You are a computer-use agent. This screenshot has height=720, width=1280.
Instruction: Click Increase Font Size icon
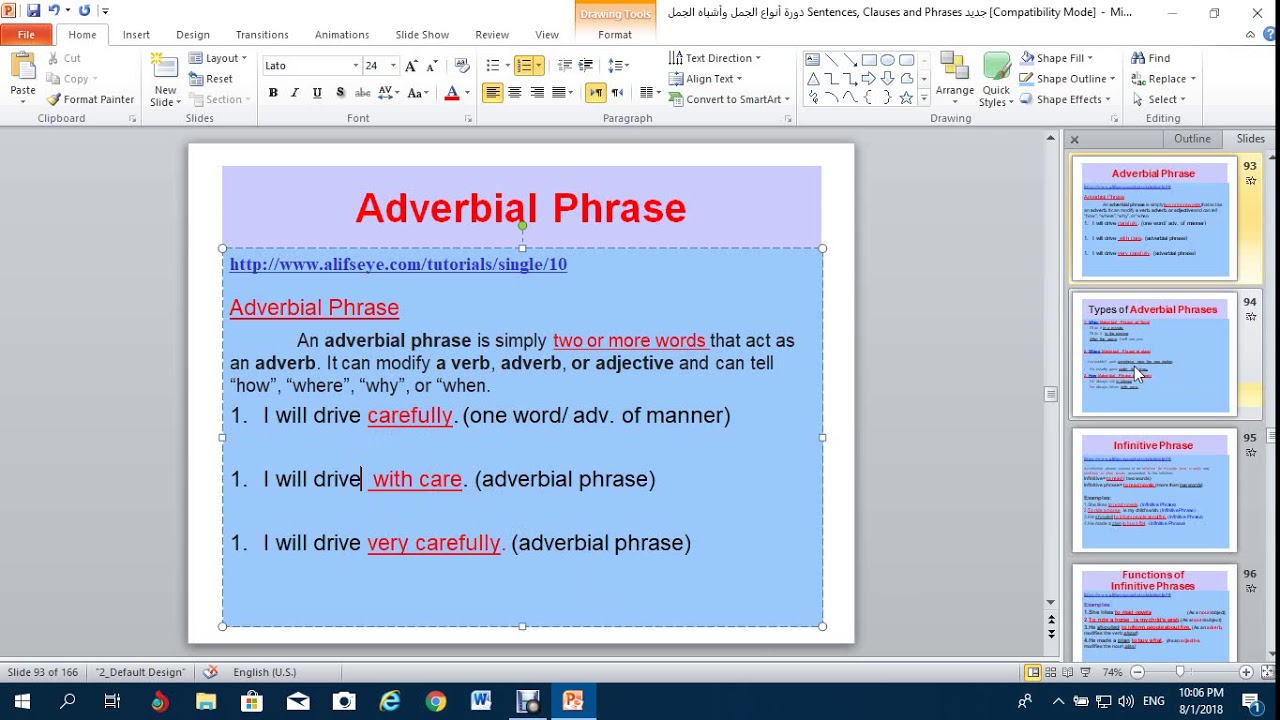tap(413, 65)
